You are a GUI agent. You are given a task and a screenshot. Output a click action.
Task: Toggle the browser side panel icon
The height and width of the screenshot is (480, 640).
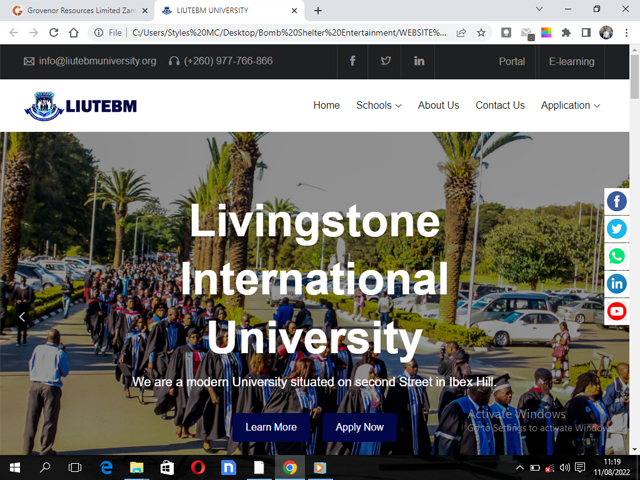[x=586, y=33]
